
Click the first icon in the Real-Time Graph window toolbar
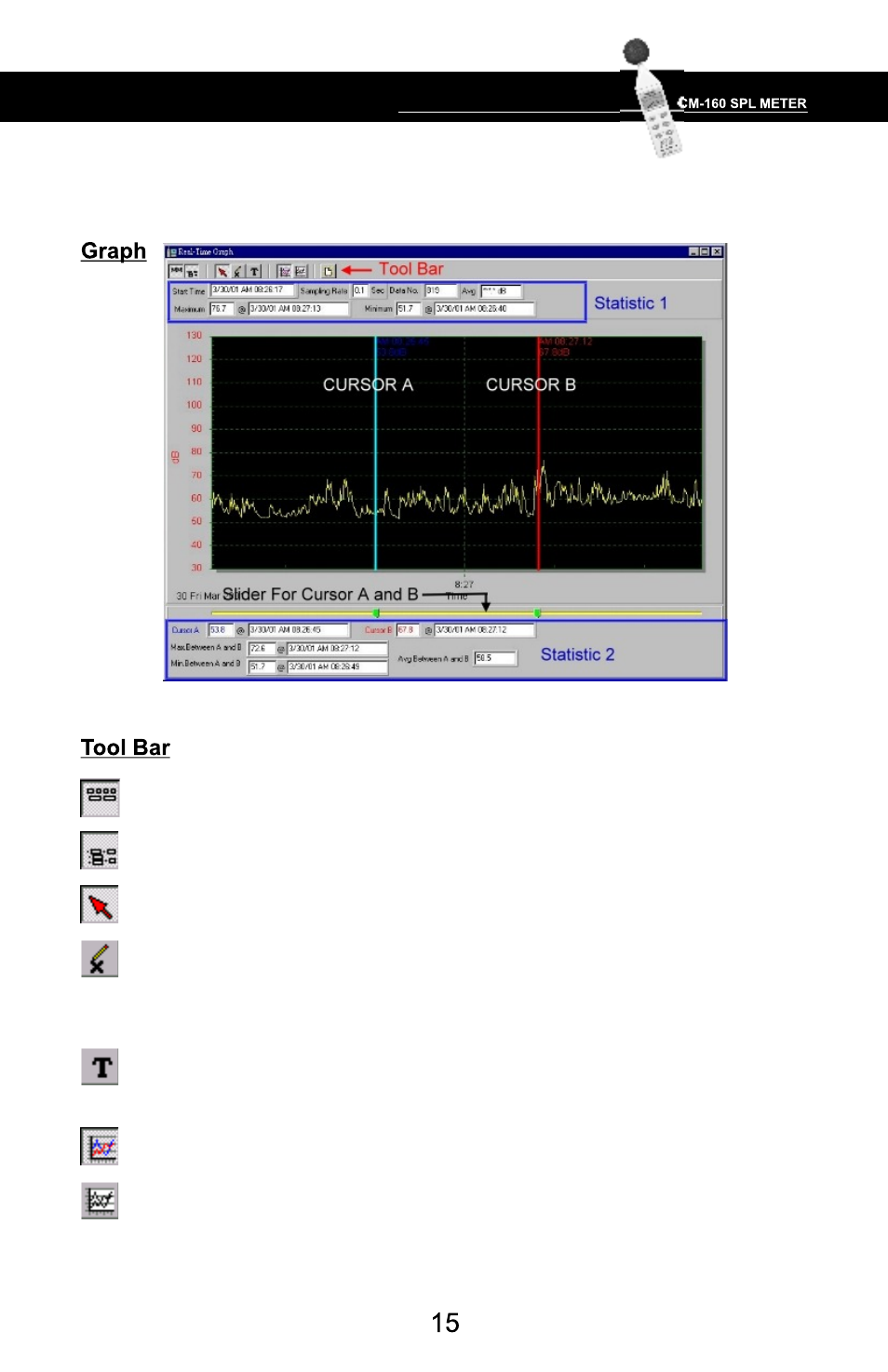tap(176, 272)
